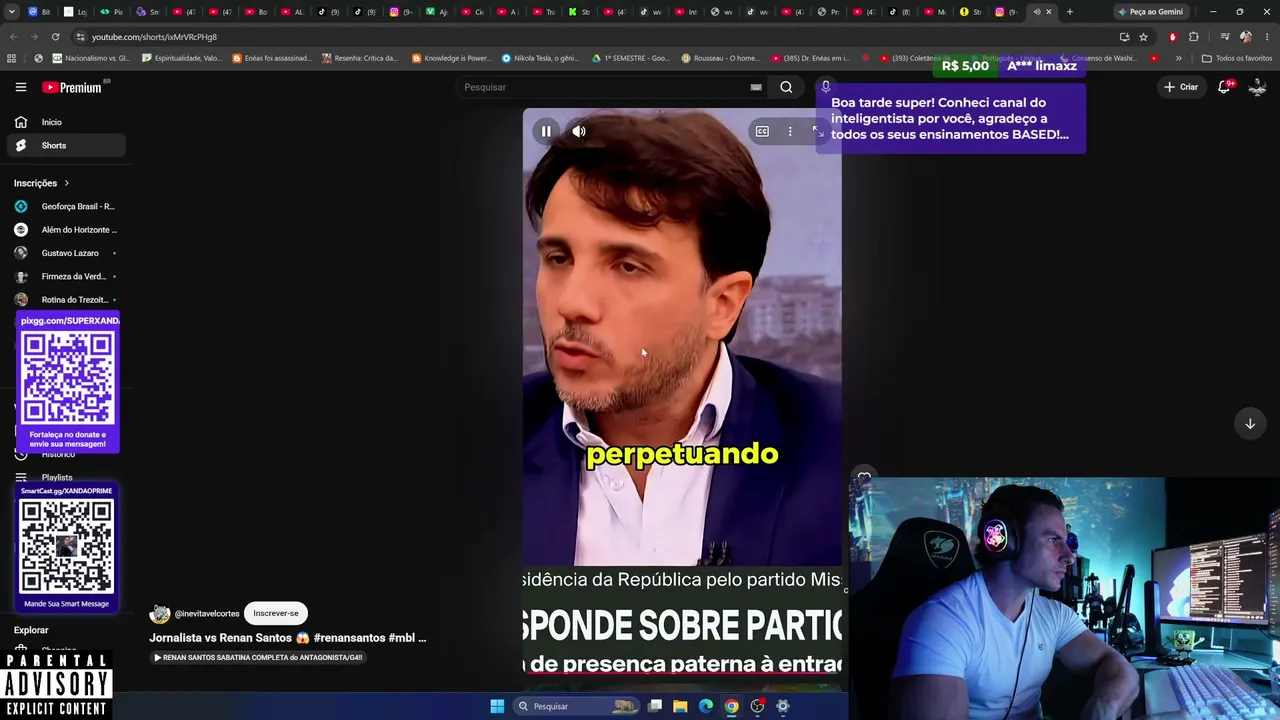The height and width of the screenshot is (720, 1280).
Task: Click the magnifier search button
Action: [786, 87]
